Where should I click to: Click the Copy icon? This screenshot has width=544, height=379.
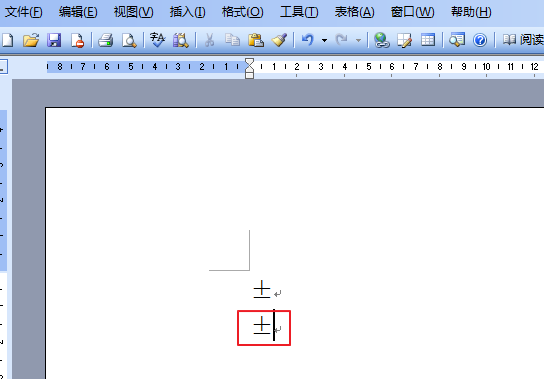(x=232, y=40)
